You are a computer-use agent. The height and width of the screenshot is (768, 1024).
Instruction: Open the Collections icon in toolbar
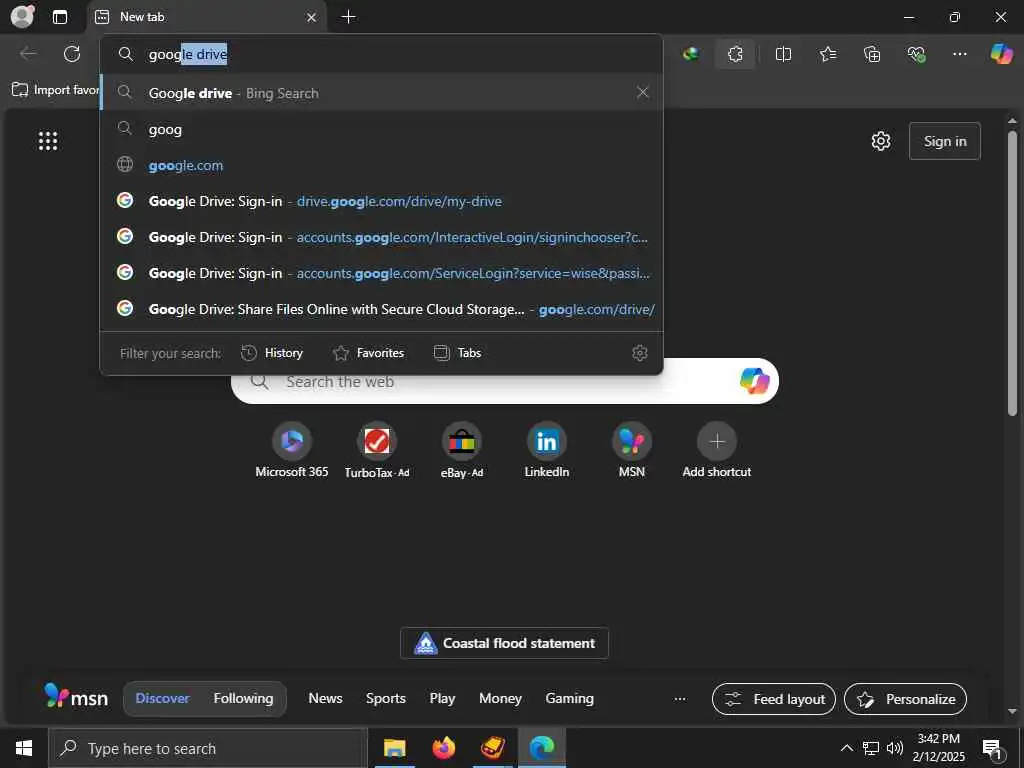pyautogui.click(x=872, y=54)
